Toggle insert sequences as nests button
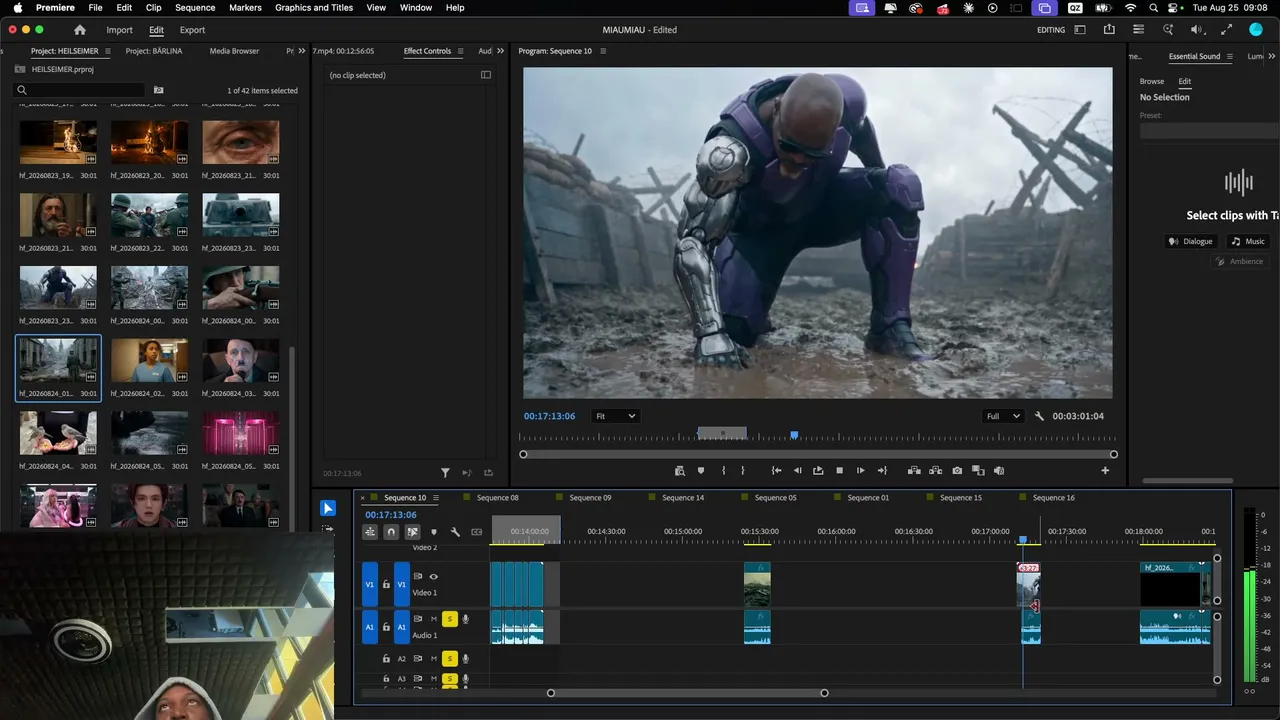 [370, 532]
